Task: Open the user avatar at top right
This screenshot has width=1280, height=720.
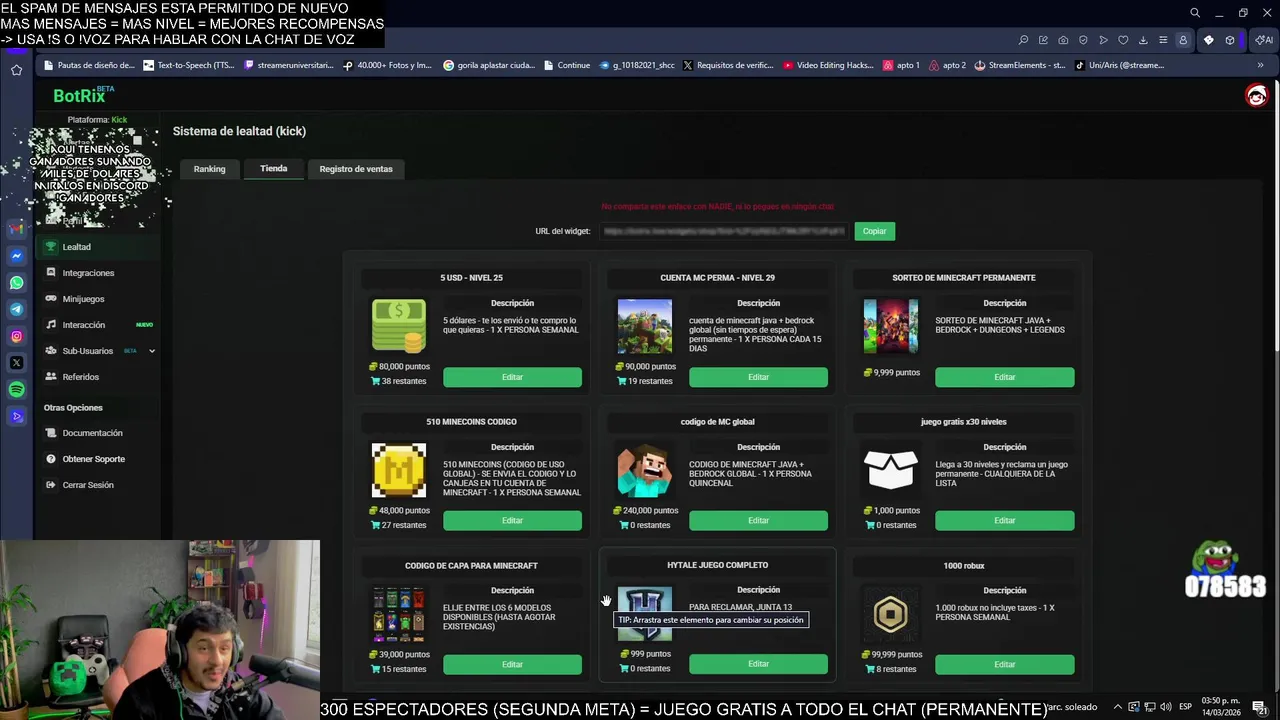Action: 1256,95
